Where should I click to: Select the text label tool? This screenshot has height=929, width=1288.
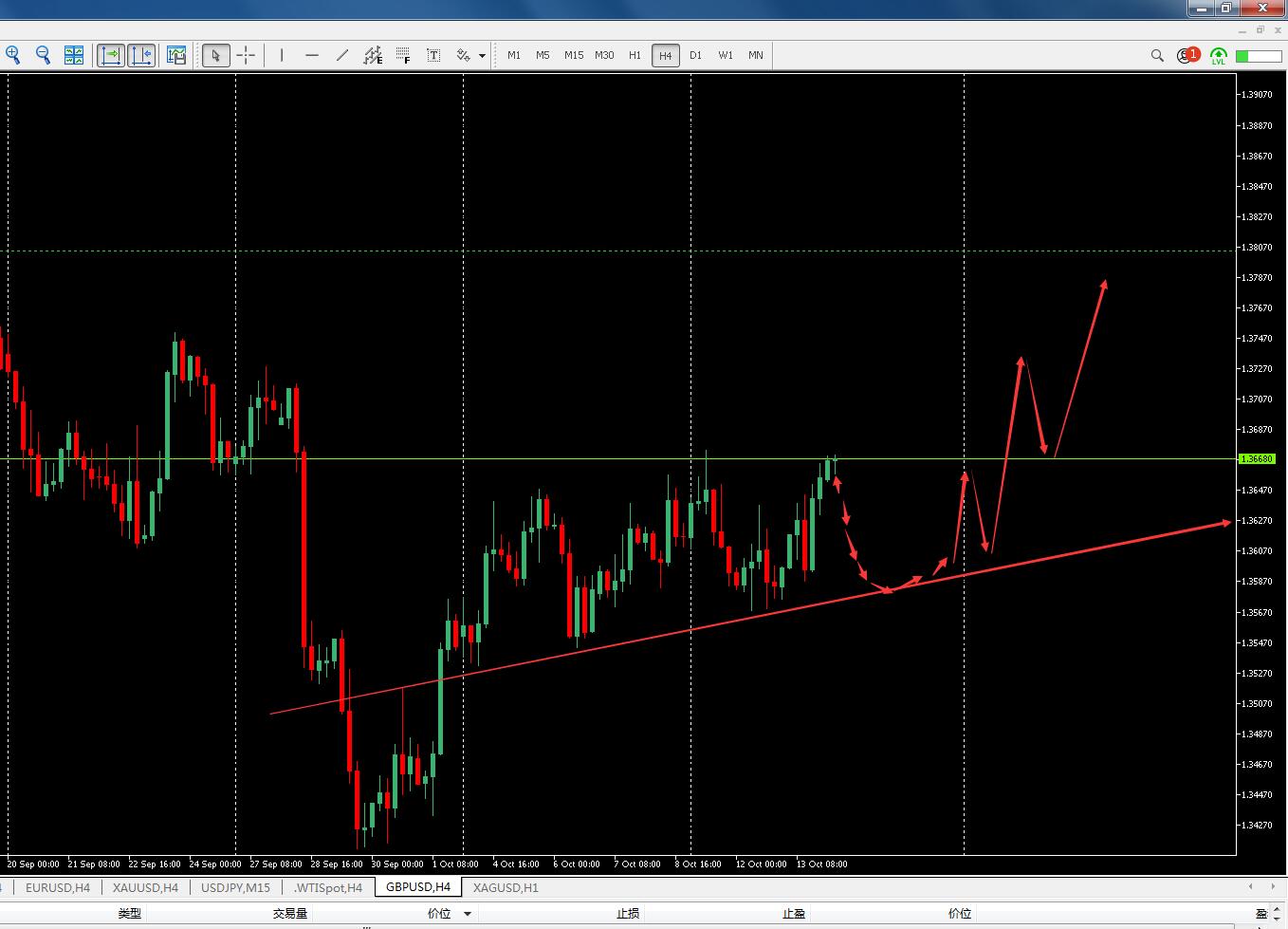tap(433, 55)
